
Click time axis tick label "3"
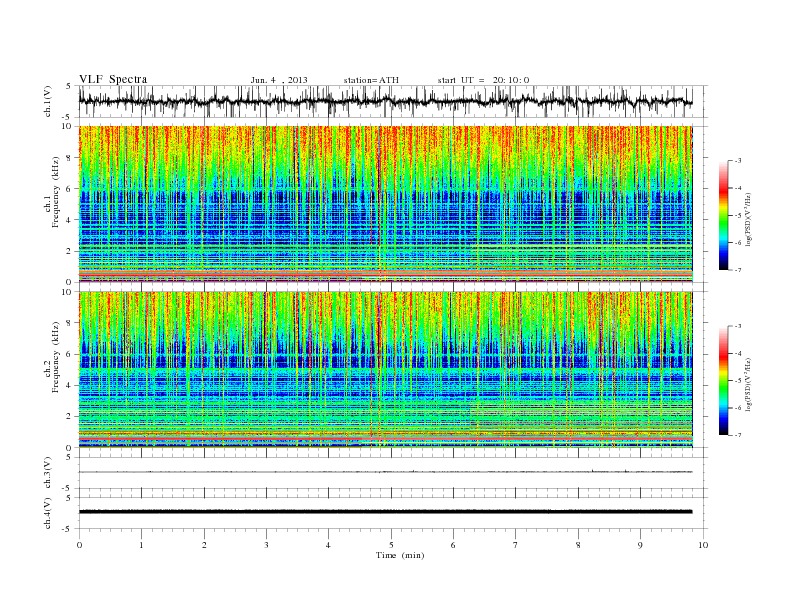point(266,545)
